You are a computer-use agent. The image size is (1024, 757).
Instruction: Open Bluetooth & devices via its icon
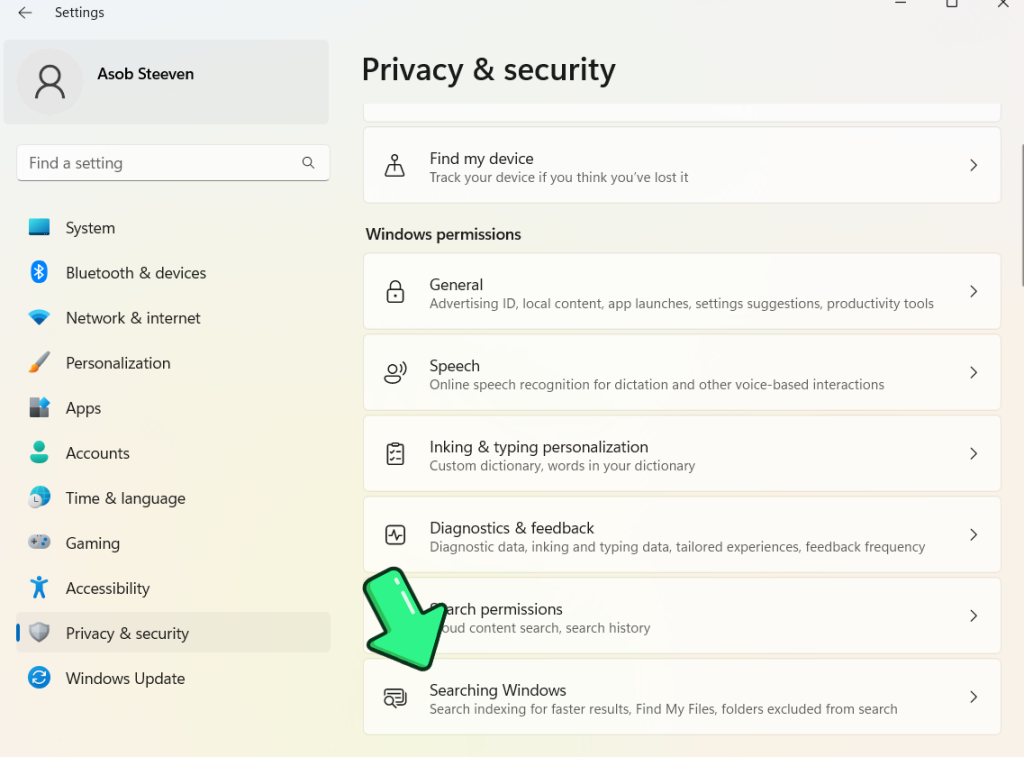39,272
